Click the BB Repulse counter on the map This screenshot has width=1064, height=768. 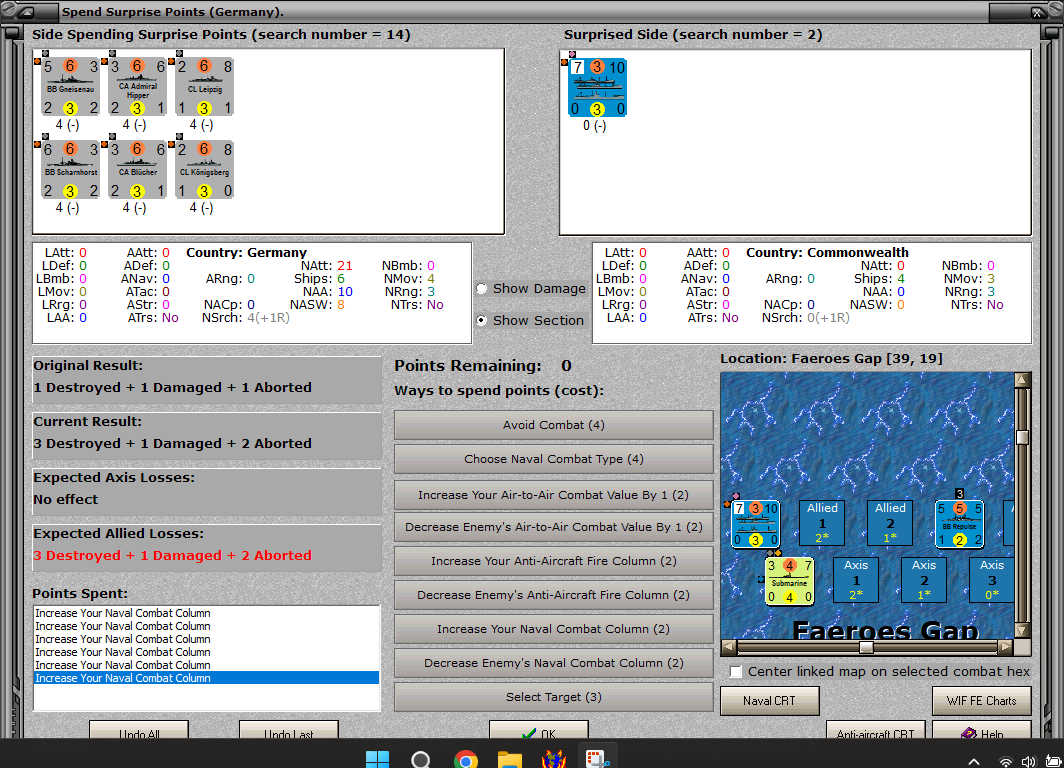(x=959, y=524)
